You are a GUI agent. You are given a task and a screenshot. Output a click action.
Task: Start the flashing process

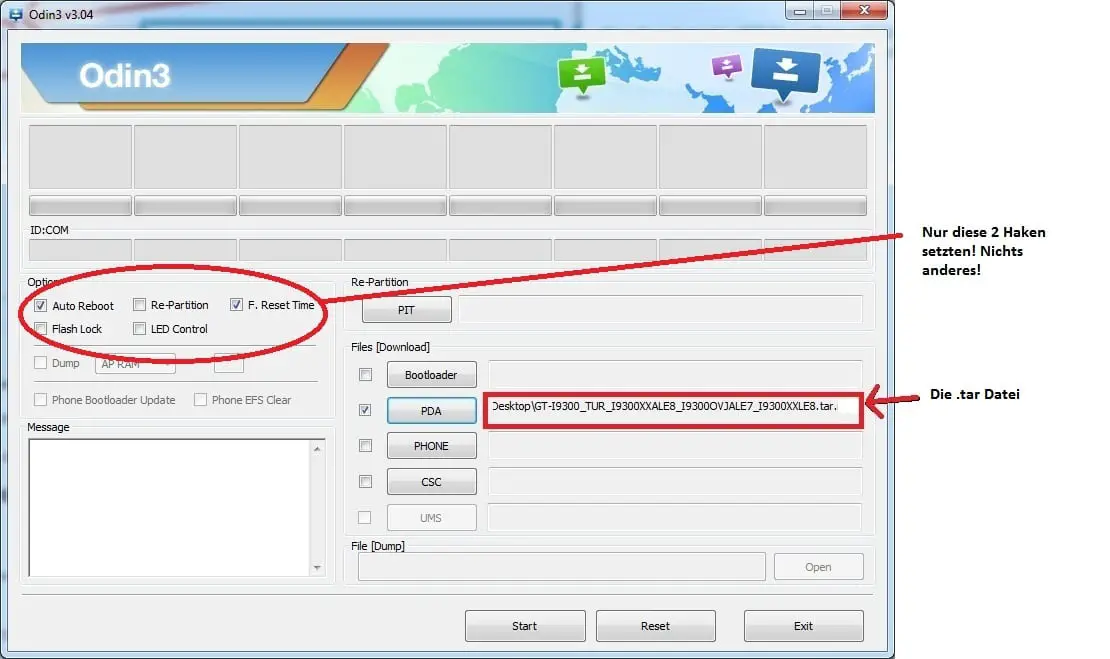(525, 626)
